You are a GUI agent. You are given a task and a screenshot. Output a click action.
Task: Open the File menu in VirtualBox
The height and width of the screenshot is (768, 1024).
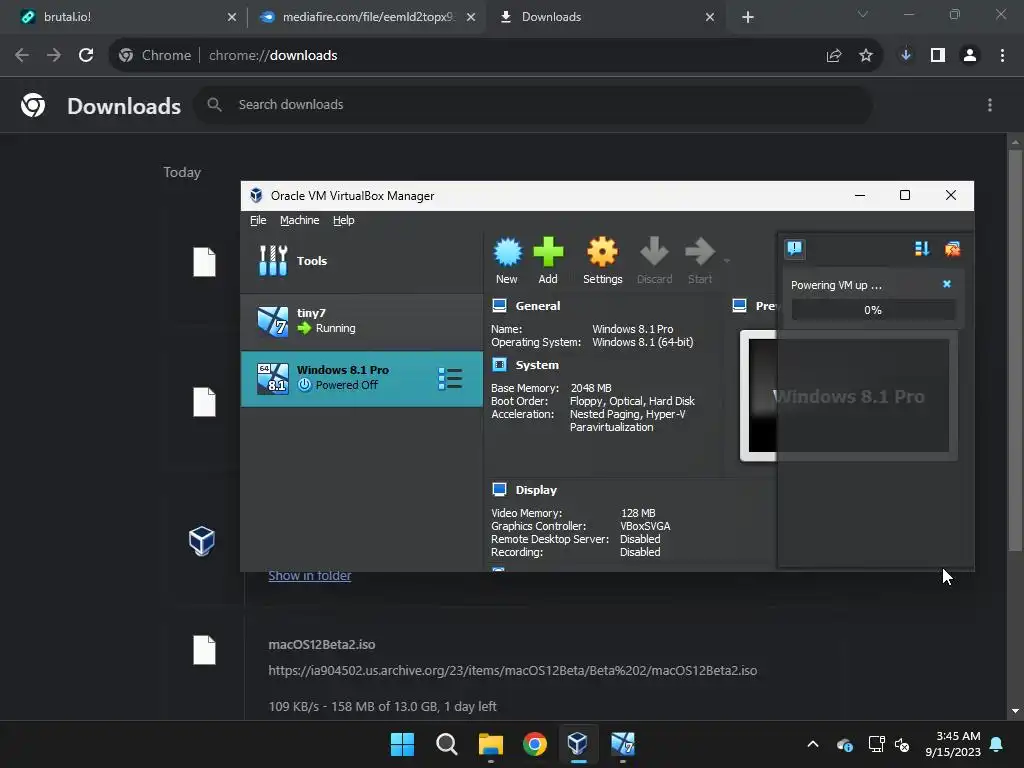pyautogui.click(x=258, y=220)
